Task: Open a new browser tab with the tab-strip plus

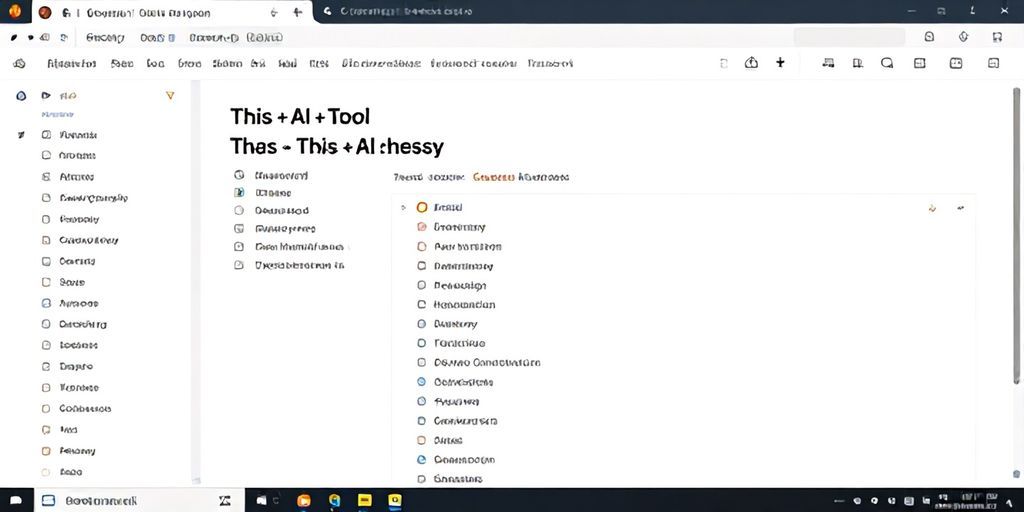Action: [298, 12]
